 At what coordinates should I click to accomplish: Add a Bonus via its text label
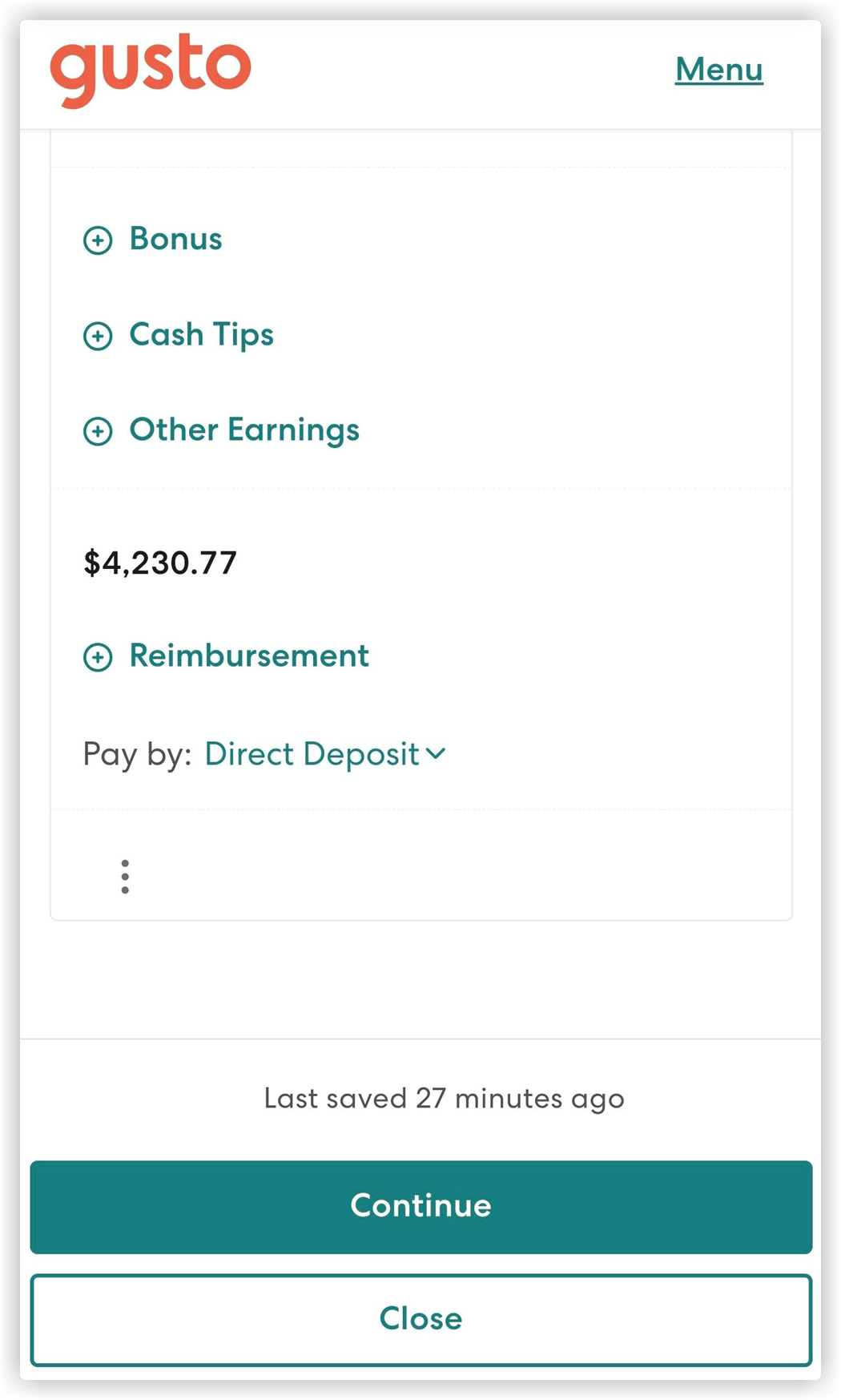175,239
